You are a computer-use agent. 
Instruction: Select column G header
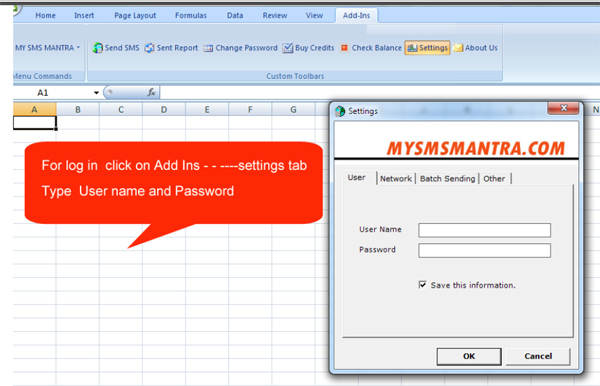point(293,109)
